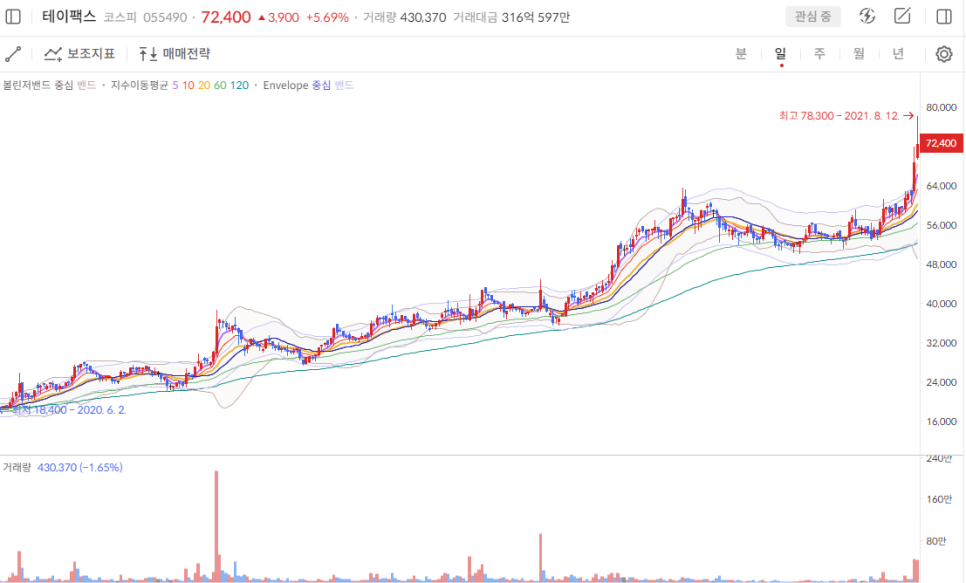Click the header price 72,400
This screenshot has height=583, width=966.
[226, 17]
